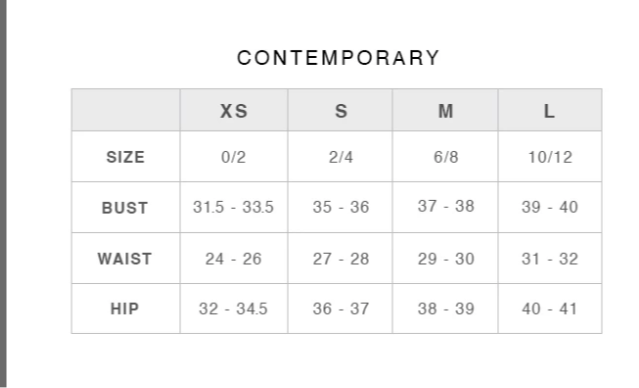639x388 pixels.
Task: Click the HIP row label
Action: click(126, 309)
